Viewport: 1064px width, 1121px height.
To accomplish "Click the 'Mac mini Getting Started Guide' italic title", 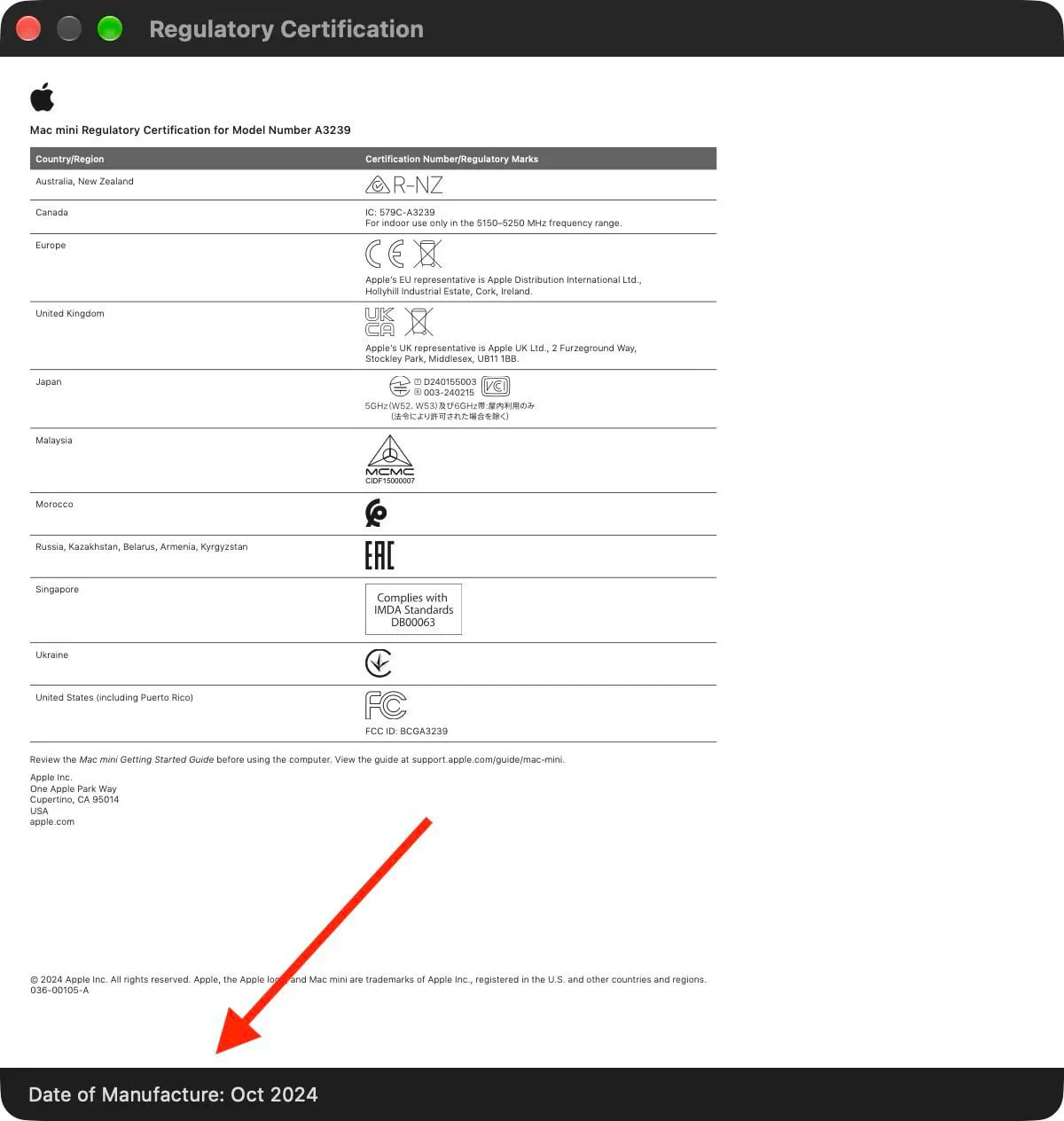I will pyautogui.click(x=146, y=760).
